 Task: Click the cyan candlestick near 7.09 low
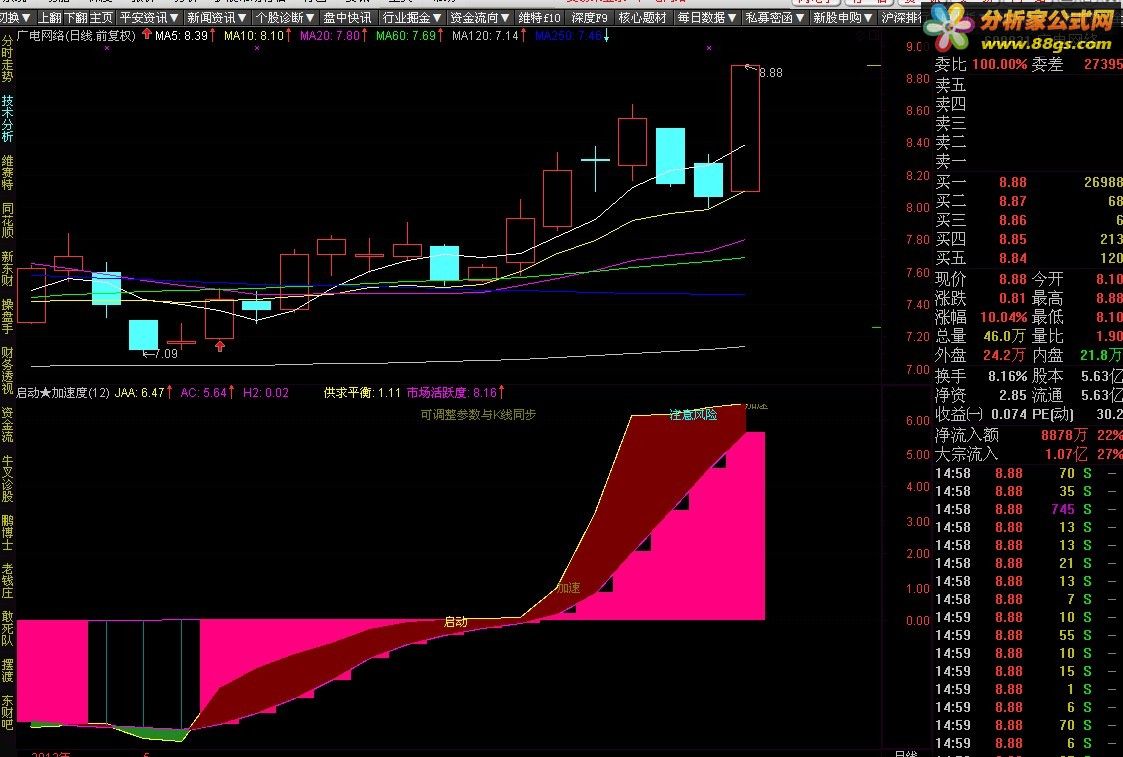point(143,335)
